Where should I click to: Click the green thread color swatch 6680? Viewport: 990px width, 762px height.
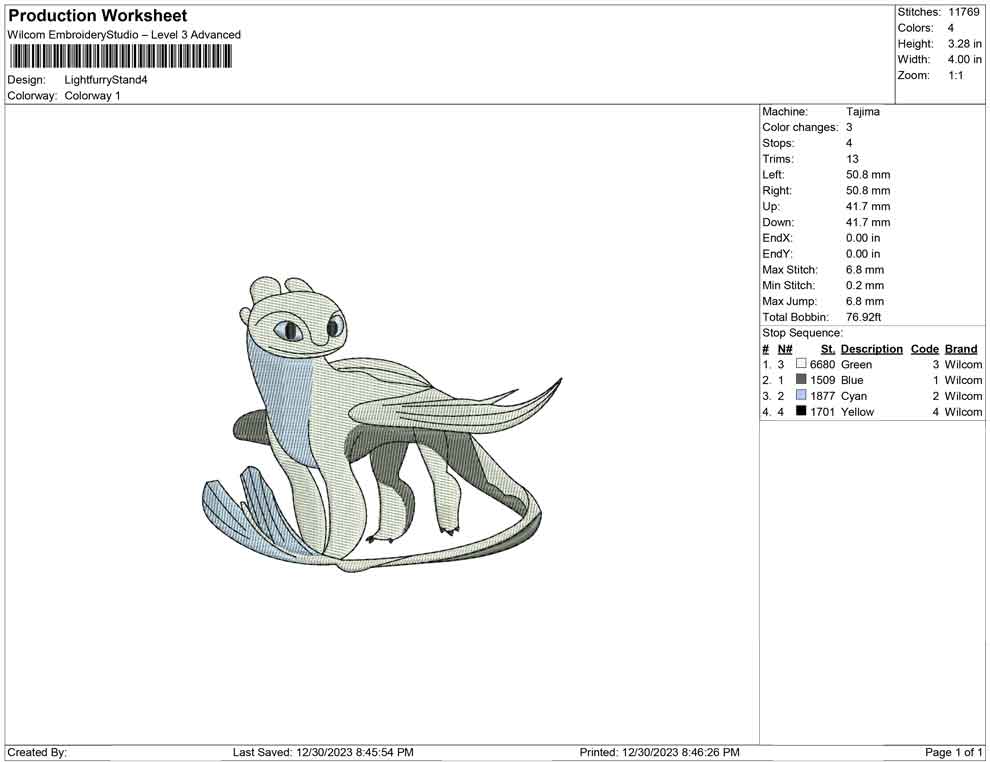(801, 364)
